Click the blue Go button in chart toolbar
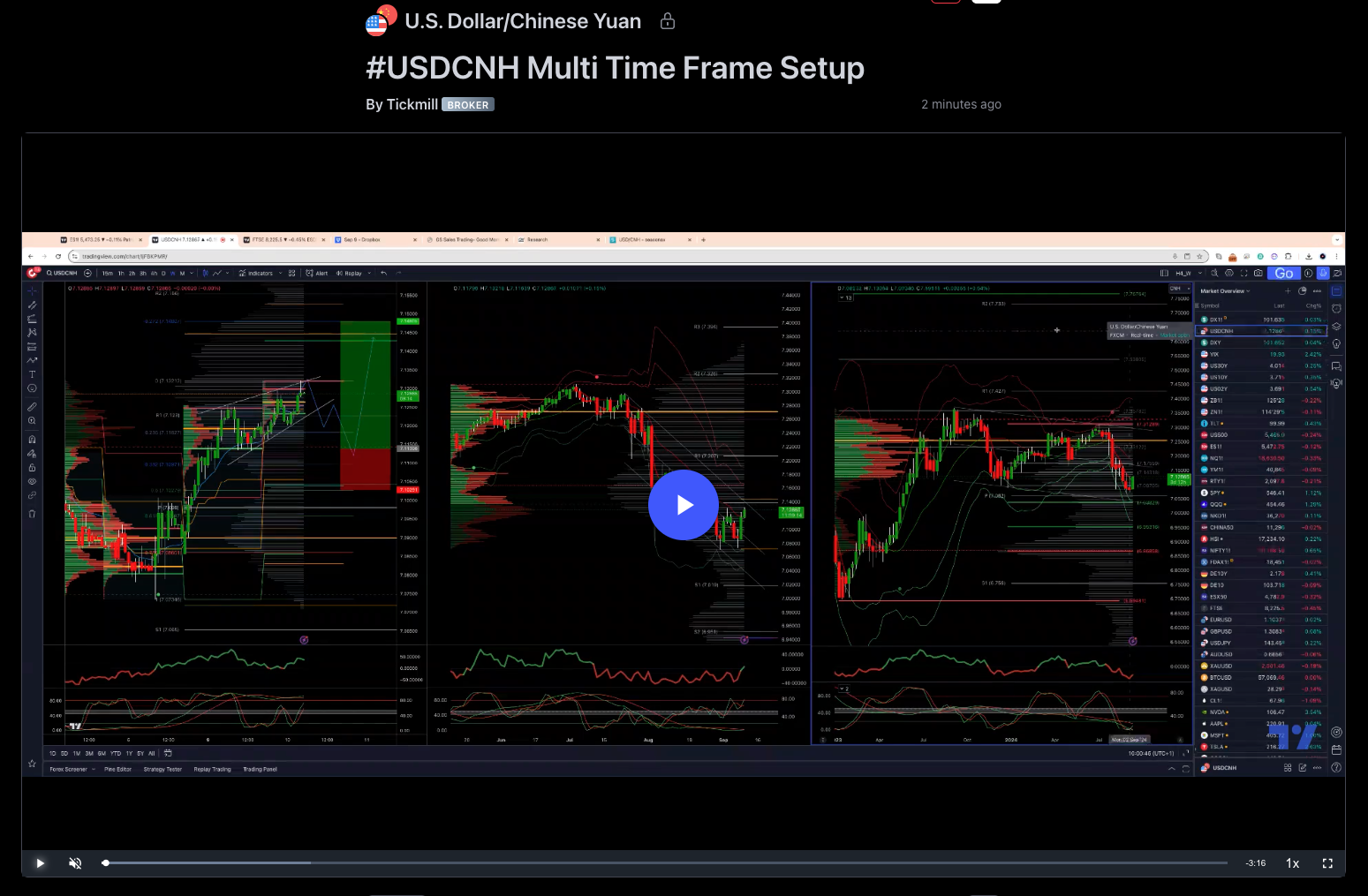This screenshot has height=896, width=1368. pyautogui.click(x=1284, y=273)
